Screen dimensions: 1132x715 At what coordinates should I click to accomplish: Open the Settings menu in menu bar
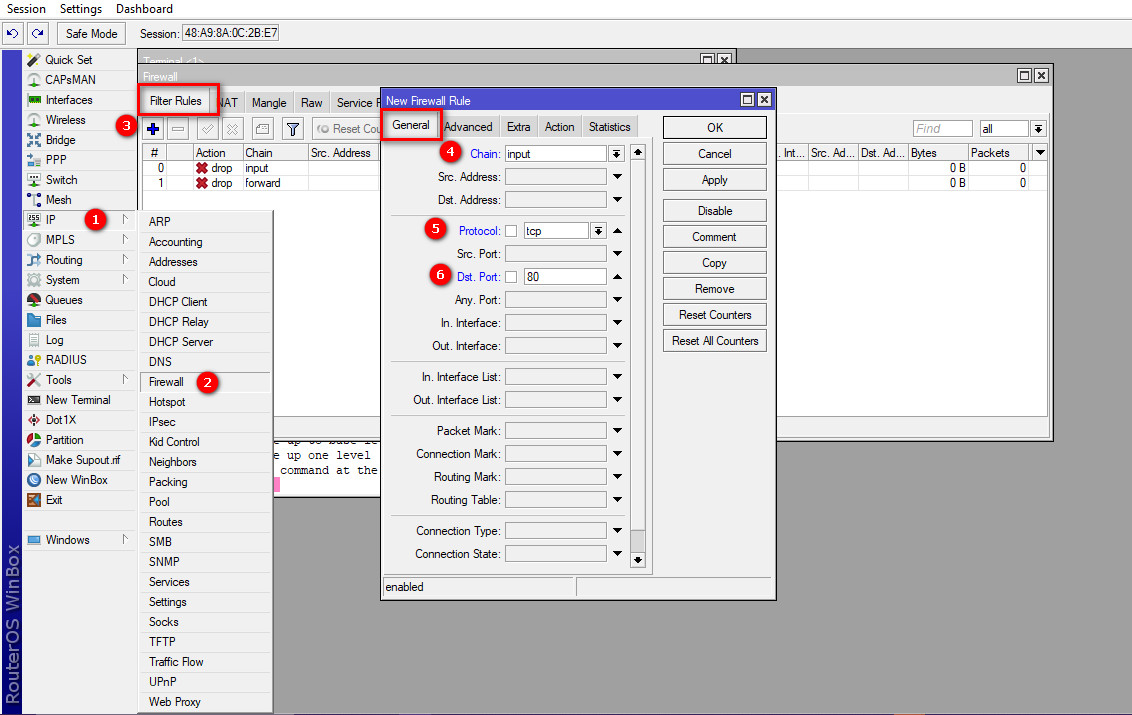80,9
